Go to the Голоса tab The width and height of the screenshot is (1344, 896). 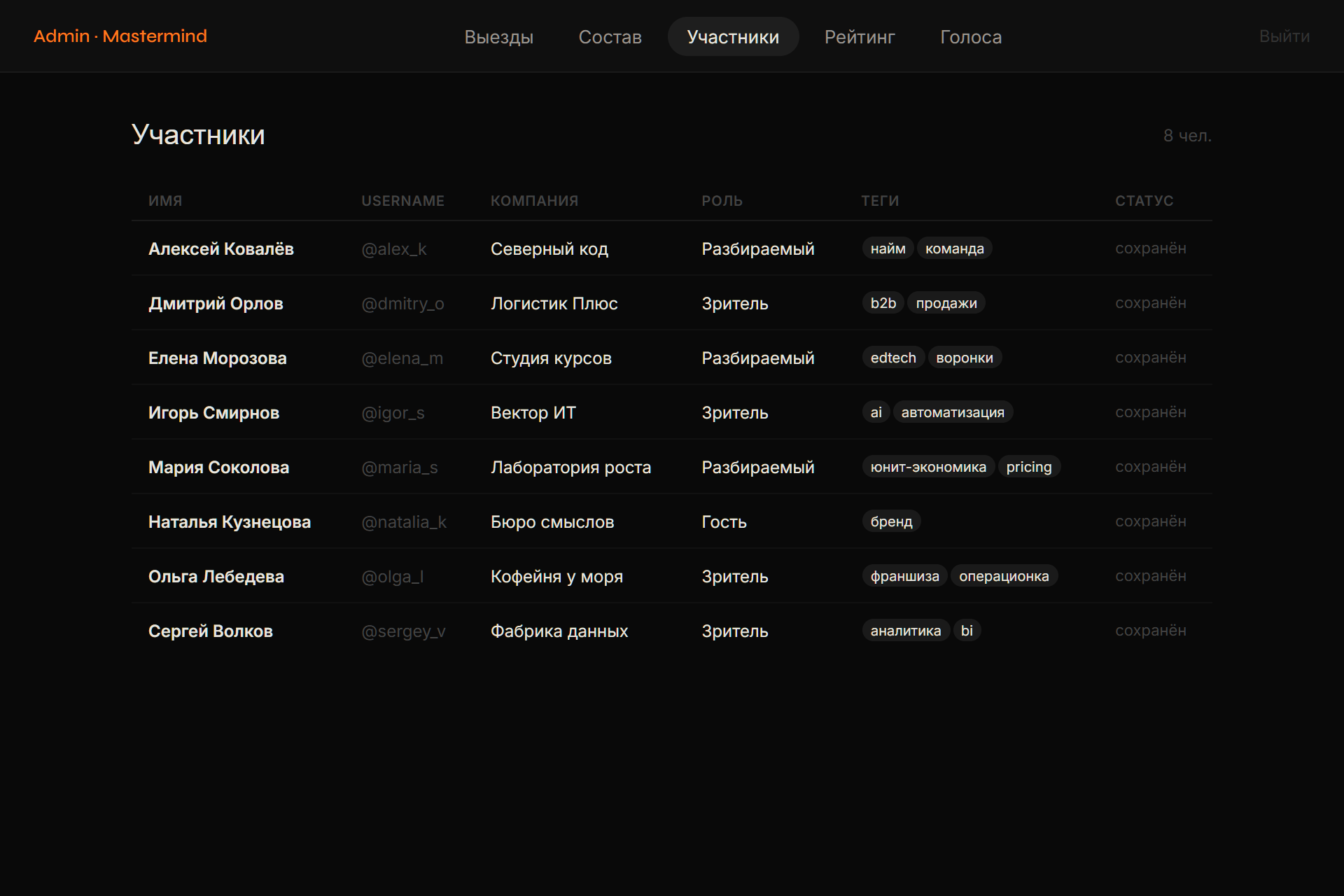pyautogui.click(x=971, y=36)
